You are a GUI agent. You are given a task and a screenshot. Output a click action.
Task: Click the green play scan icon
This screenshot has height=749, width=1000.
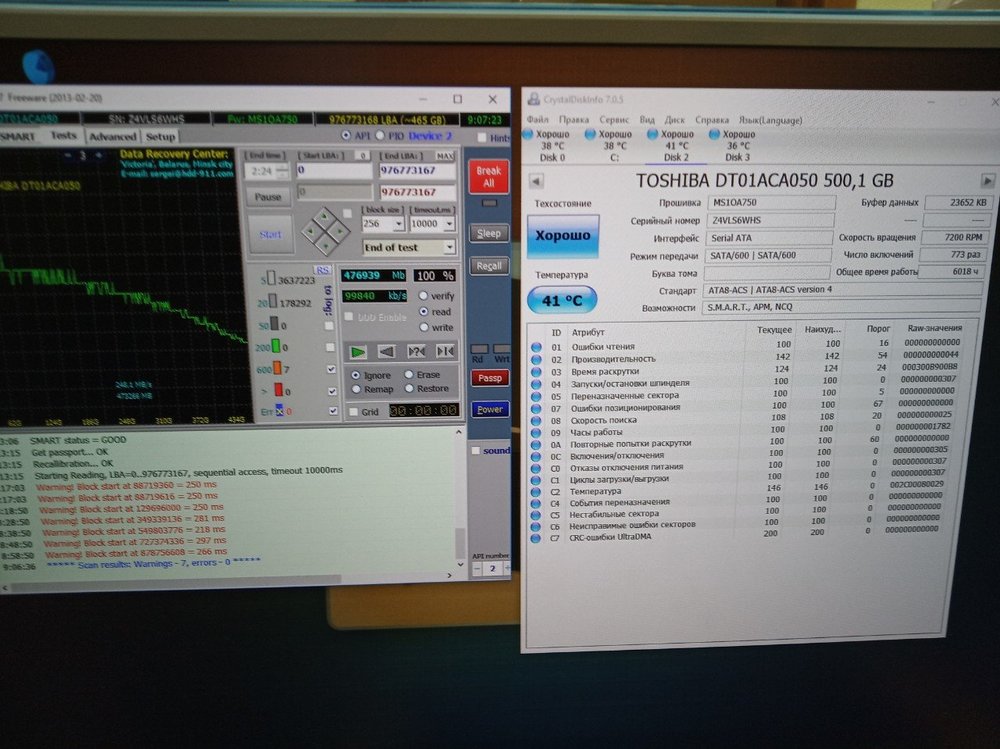click(356, 351)
